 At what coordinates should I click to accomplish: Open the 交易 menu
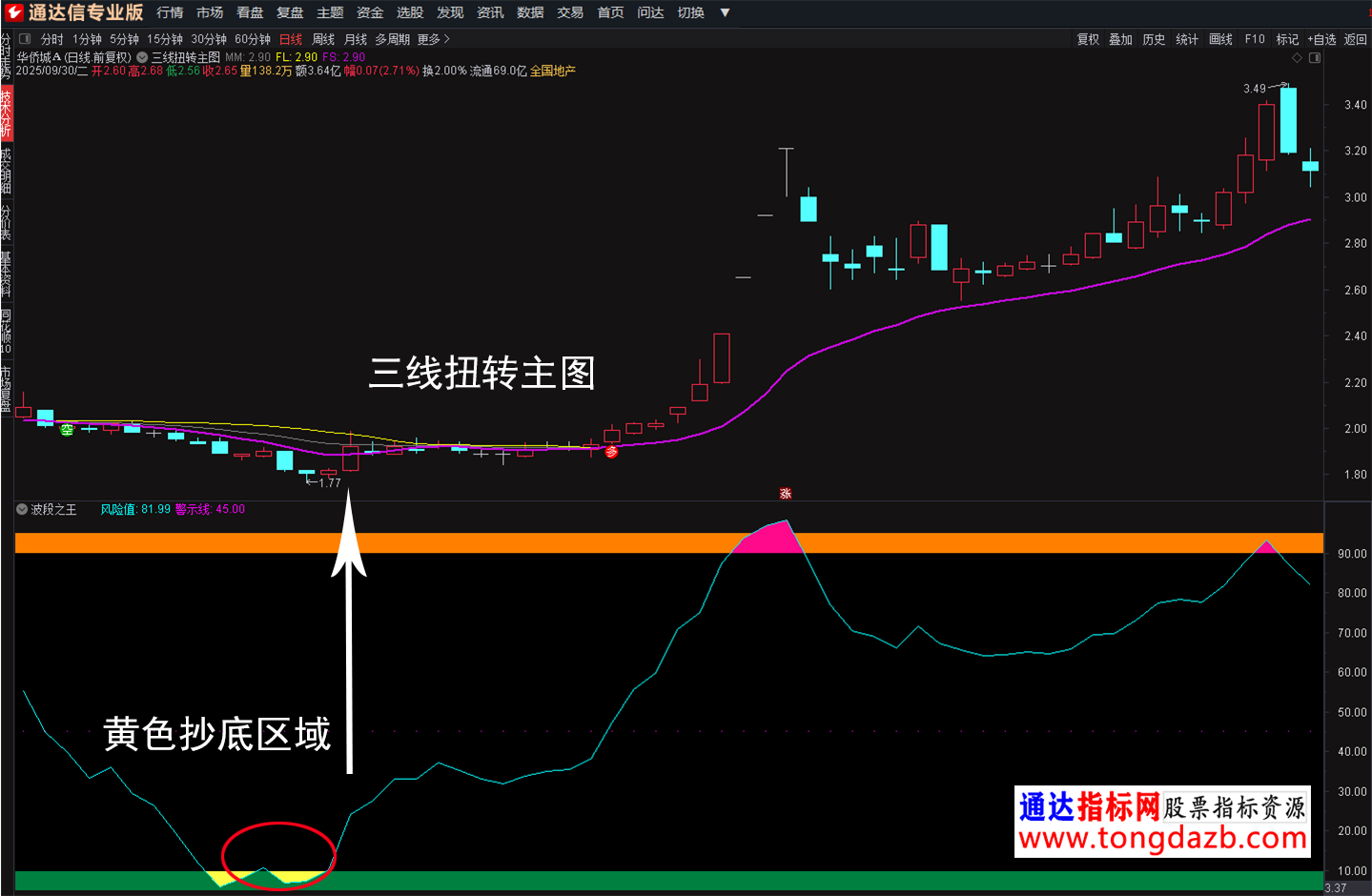570,12
